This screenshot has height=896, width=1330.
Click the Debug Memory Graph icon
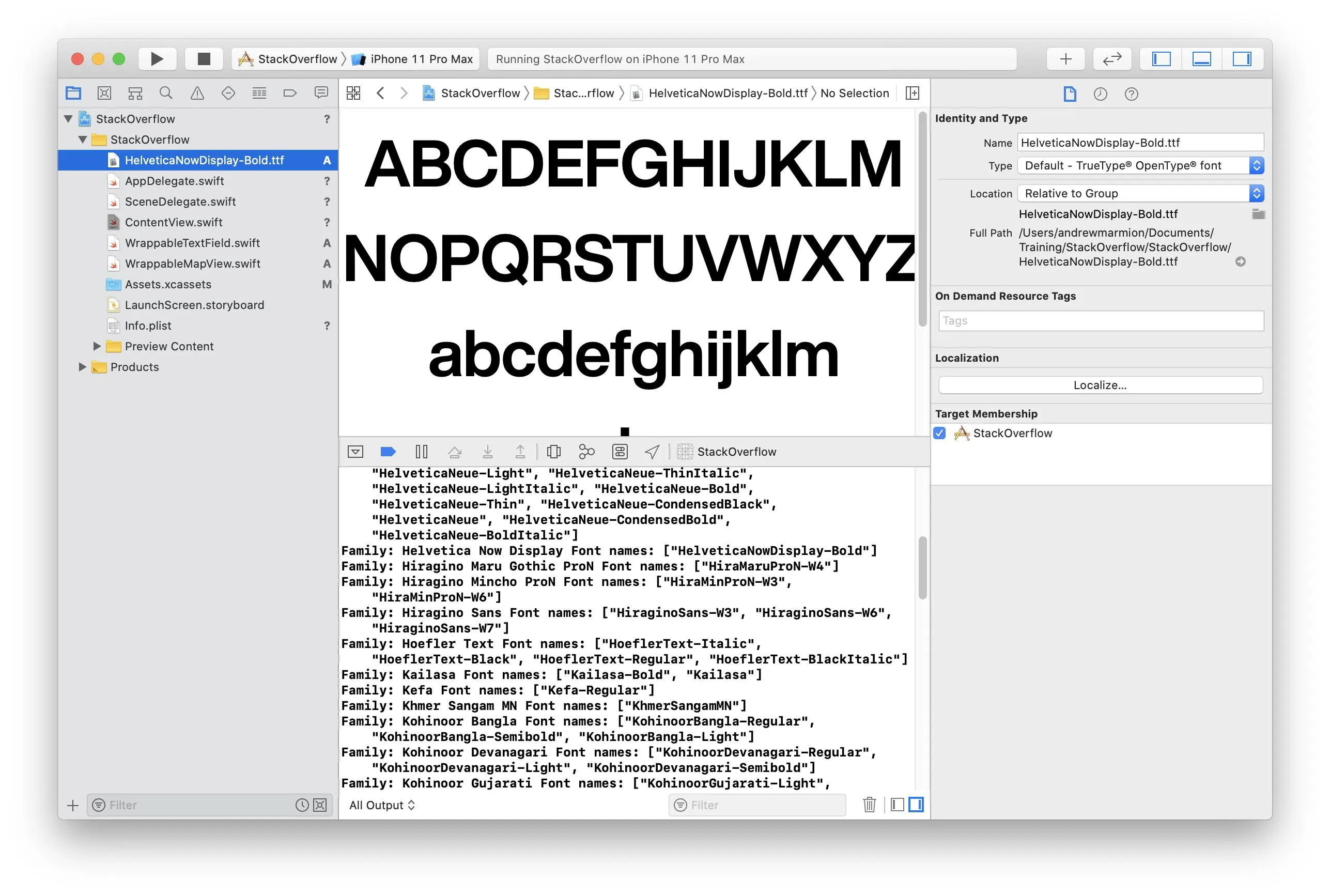pos(587,452)
